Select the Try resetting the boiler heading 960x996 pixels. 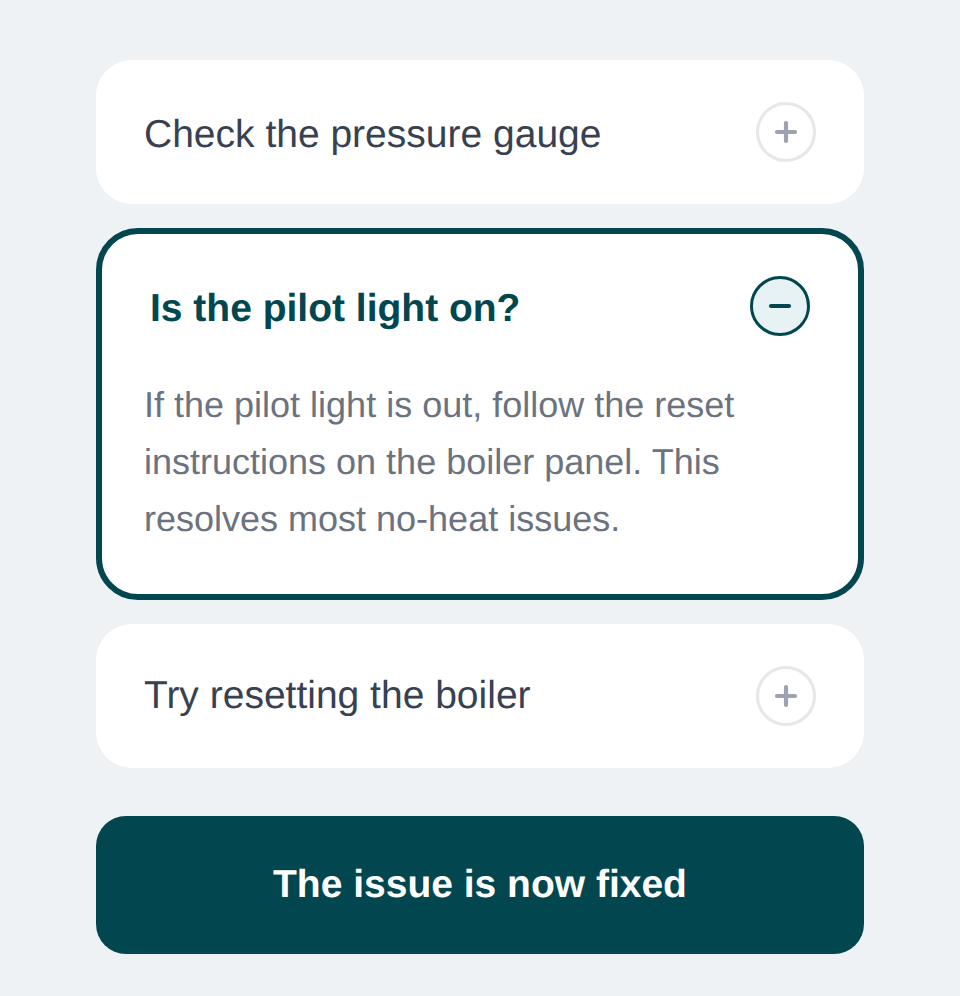click(x=337, y=695)
